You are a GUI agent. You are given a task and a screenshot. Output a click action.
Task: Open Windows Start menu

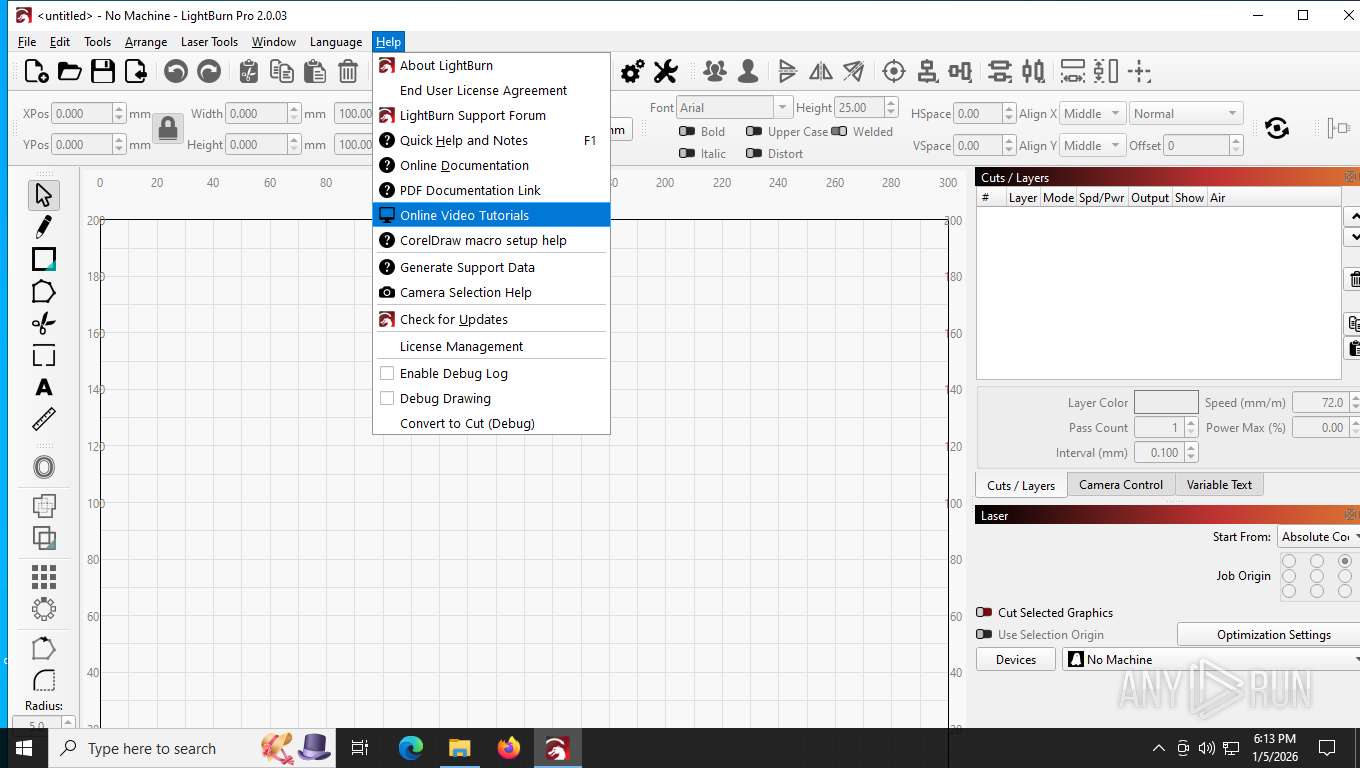click(23, 748)
